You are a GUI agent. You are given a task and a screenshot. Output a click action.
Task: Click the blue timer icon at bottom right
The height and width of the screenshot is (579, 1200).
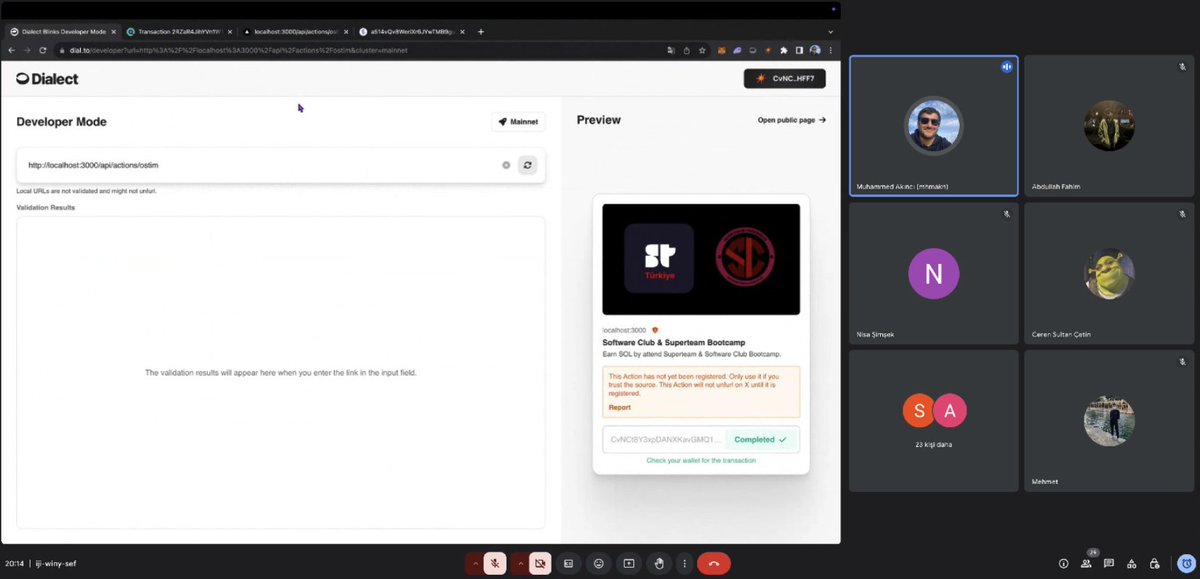coord(1185,563)
